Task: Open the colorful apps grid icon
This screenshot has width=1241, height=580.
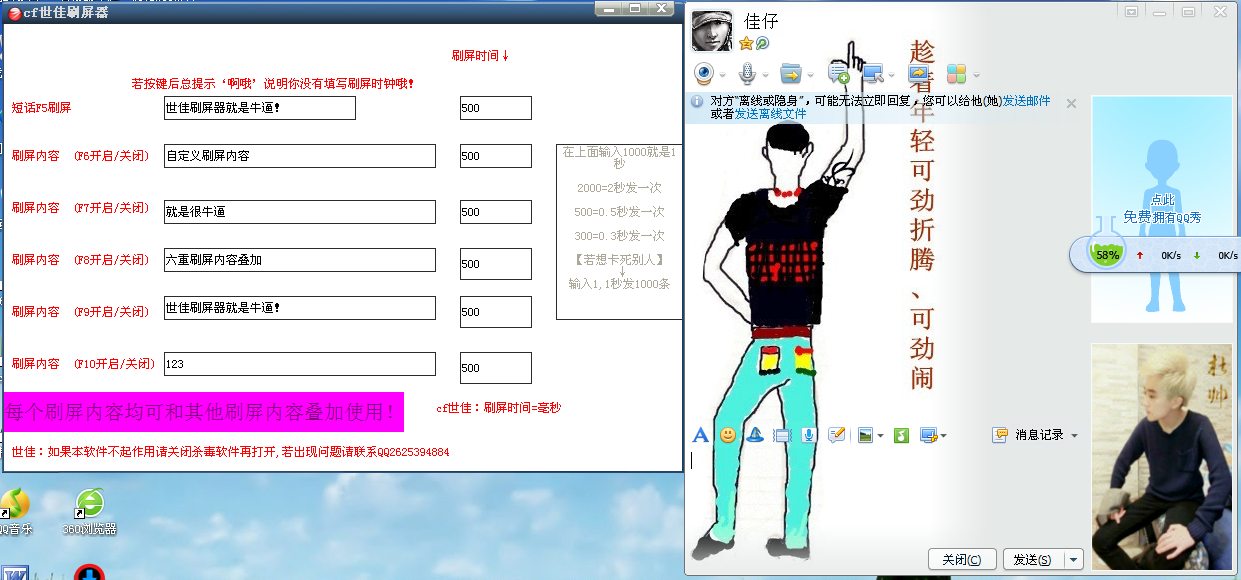Action: click(957, 73)
